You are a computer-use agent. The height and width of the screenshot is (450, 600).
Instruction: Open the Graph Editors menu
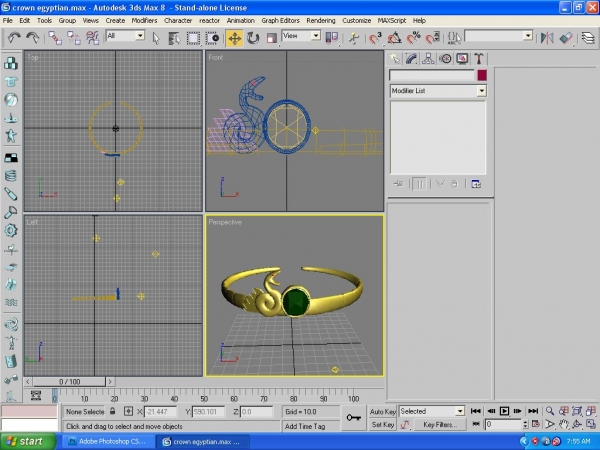pyautogui.click(x=280, y=21)
